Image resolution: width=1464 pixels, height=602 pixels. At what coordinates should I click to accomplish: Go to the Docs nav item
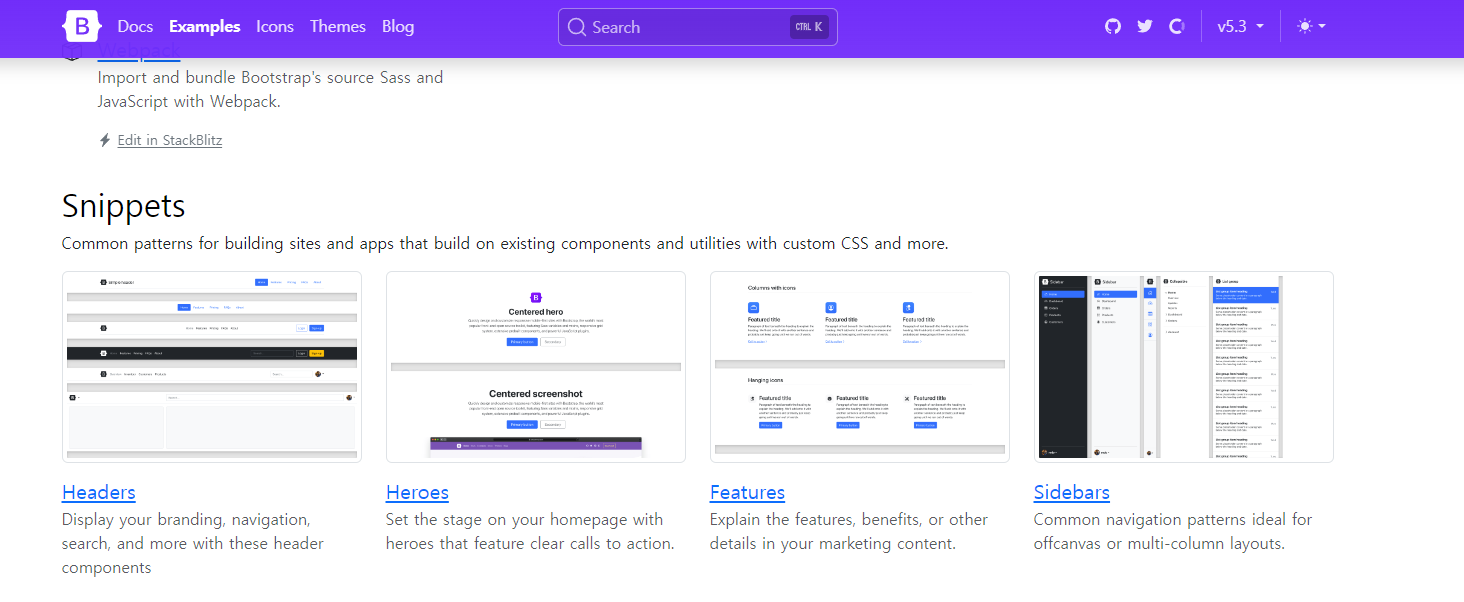[x=135, y=26]
